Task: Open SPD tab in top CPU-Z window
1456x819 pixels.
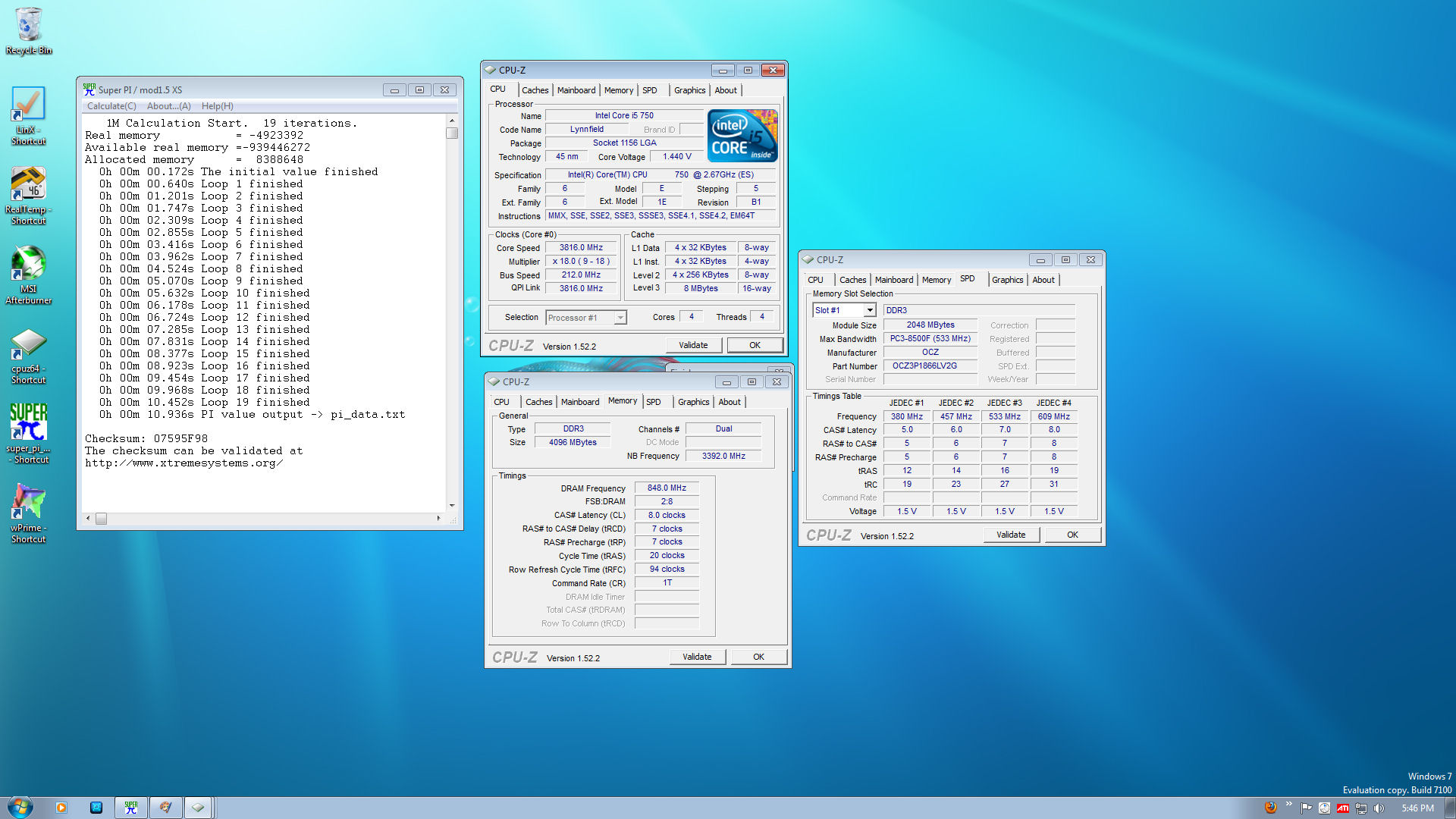Action: (x=650, y=90)
